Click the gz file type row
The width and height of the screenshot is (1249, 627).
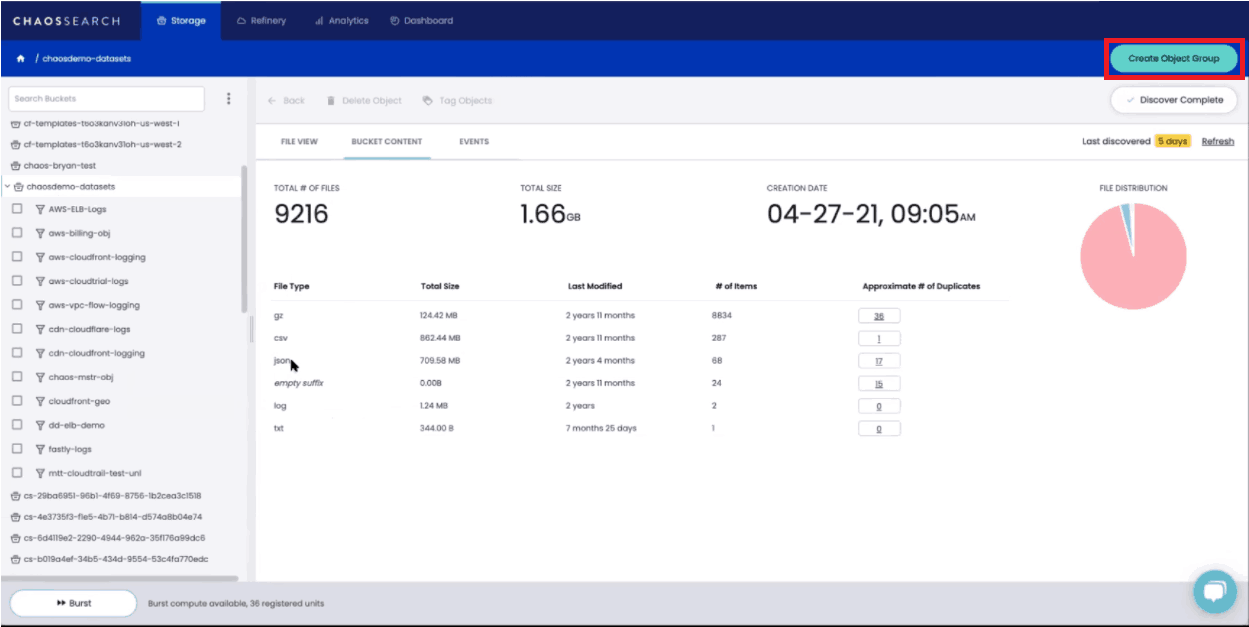[x=640, y=316]
